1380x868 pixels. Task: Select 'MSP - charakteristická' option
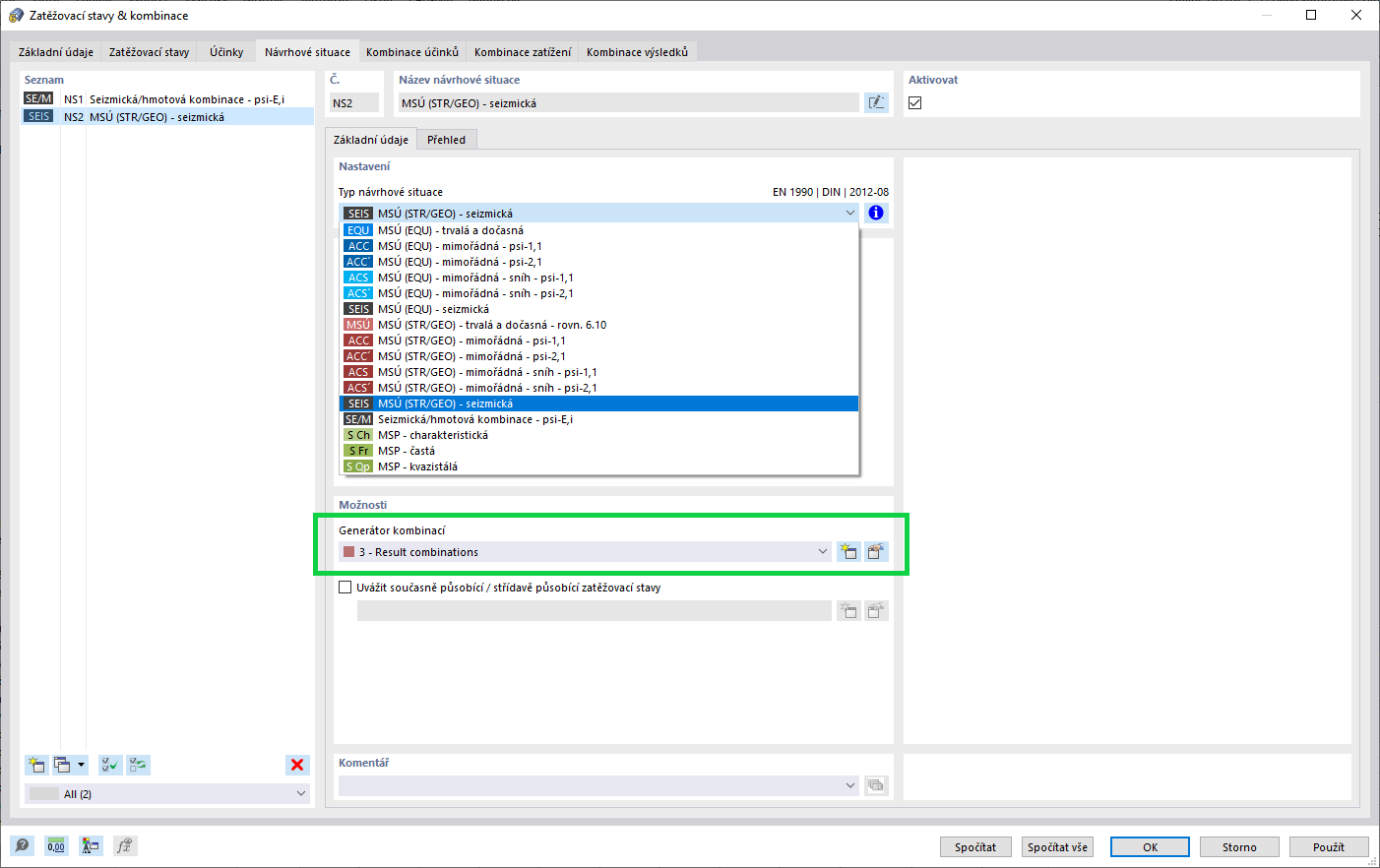tap(599, 435)
